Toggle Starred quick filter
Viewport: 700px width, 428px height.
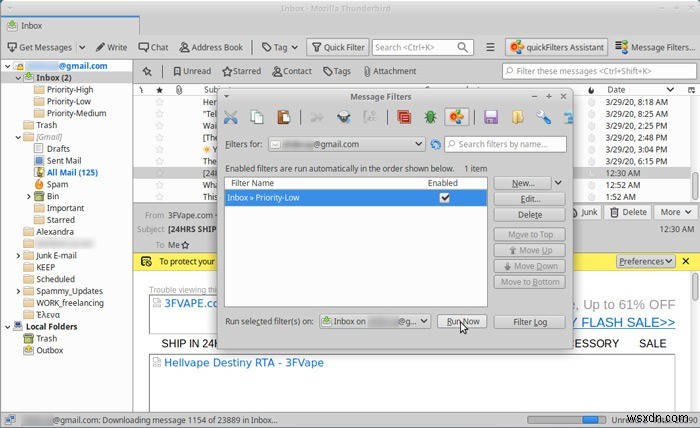tap(242, 71)
